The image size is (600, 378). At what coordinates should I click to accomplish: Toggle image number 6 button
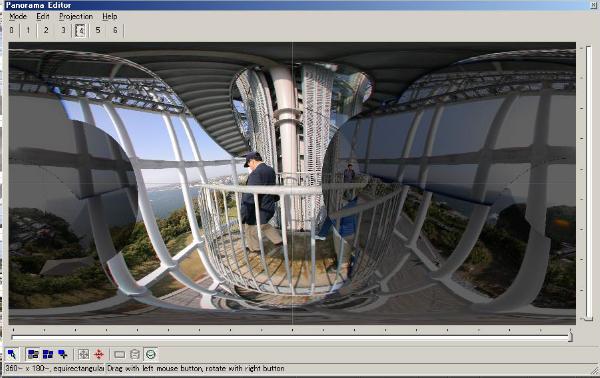point(115,30)
